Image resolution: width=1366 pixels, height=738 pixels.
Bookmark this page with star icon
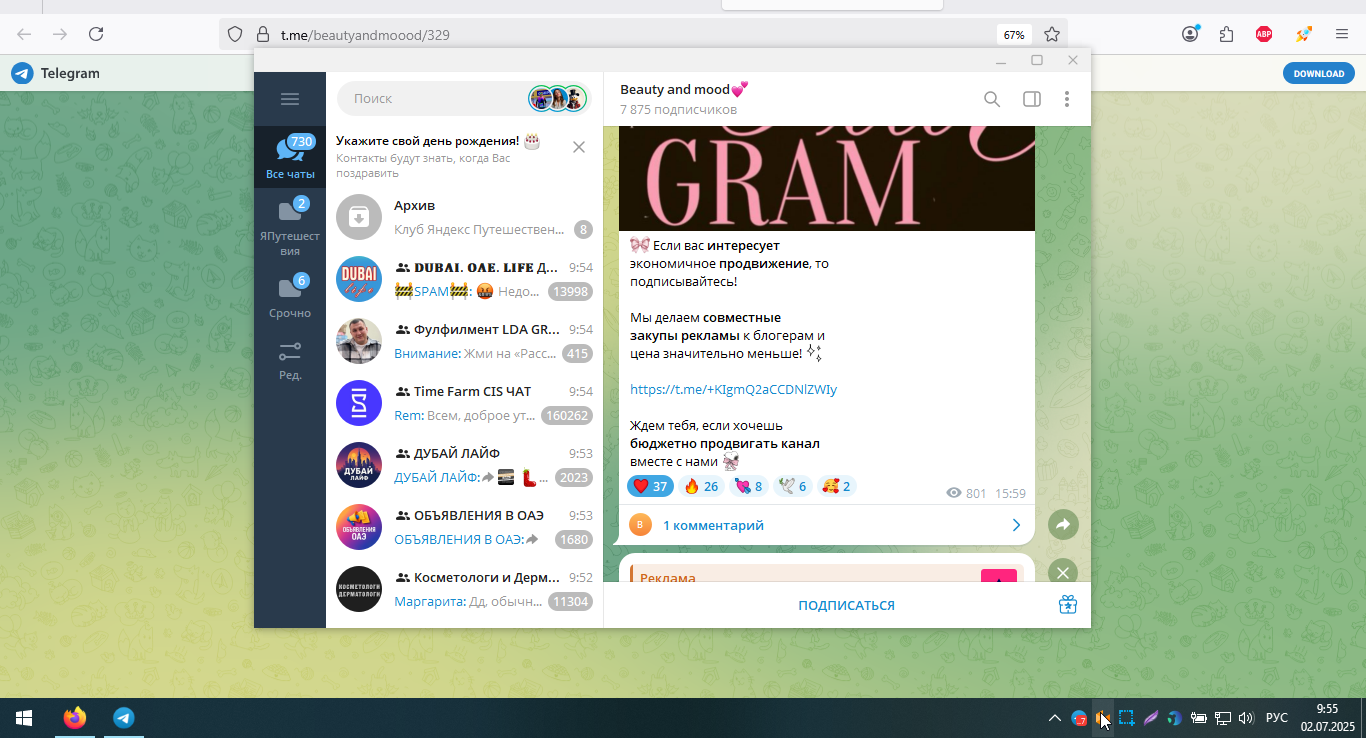pos(1052,34)
